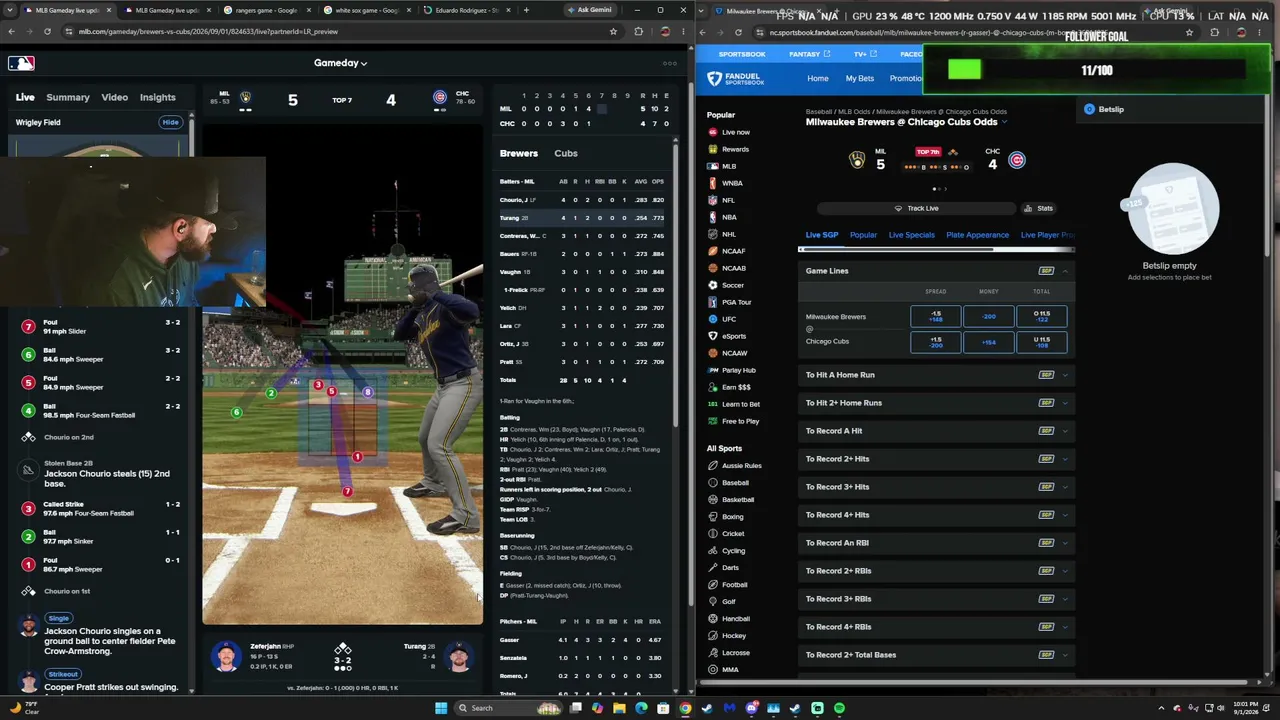This screenshot has width=1280, height=720.
Task: Open My Bets on FanDuel
Action: (859, 78)
